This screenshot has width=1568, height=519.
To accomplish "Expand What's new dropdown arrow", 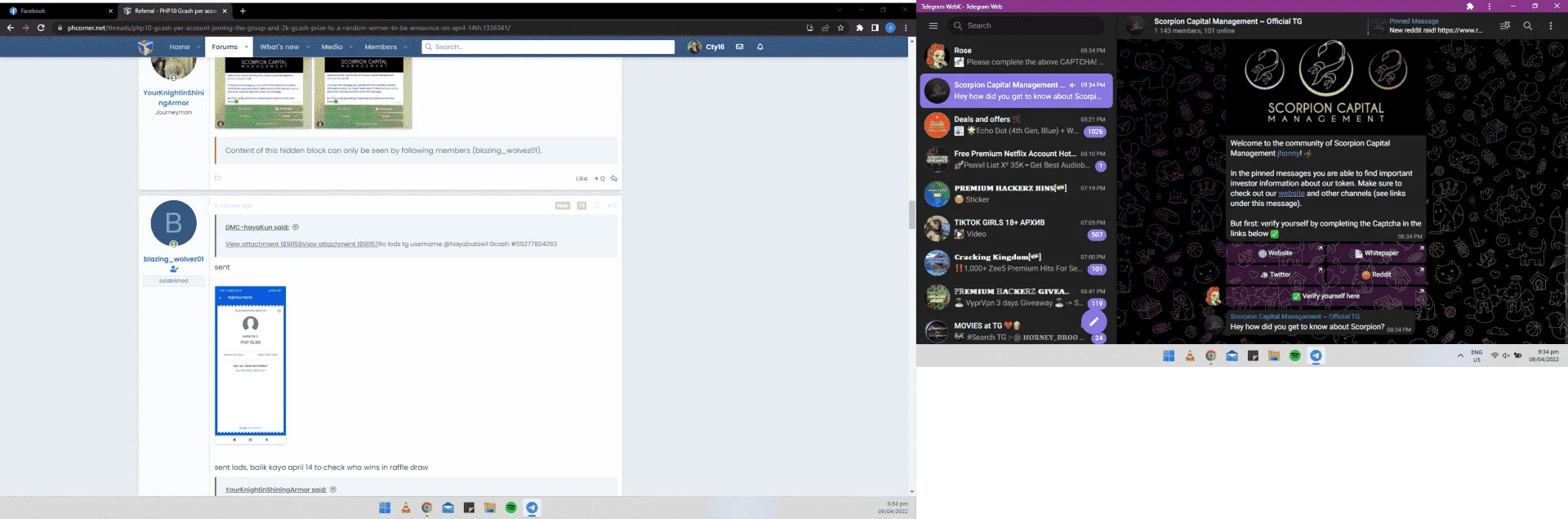I will tap(308, 47).
